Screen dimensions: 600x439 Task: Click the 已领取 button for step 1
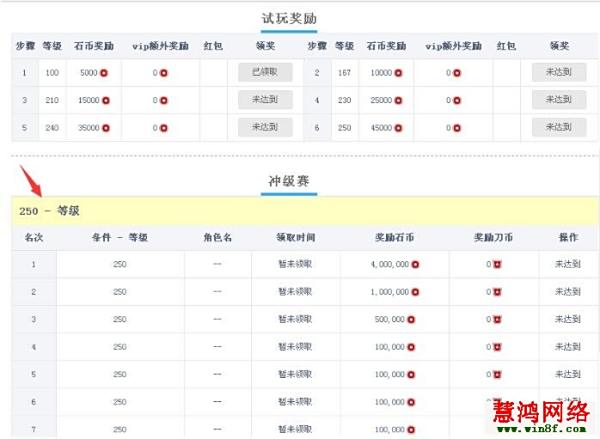(265, 72)
